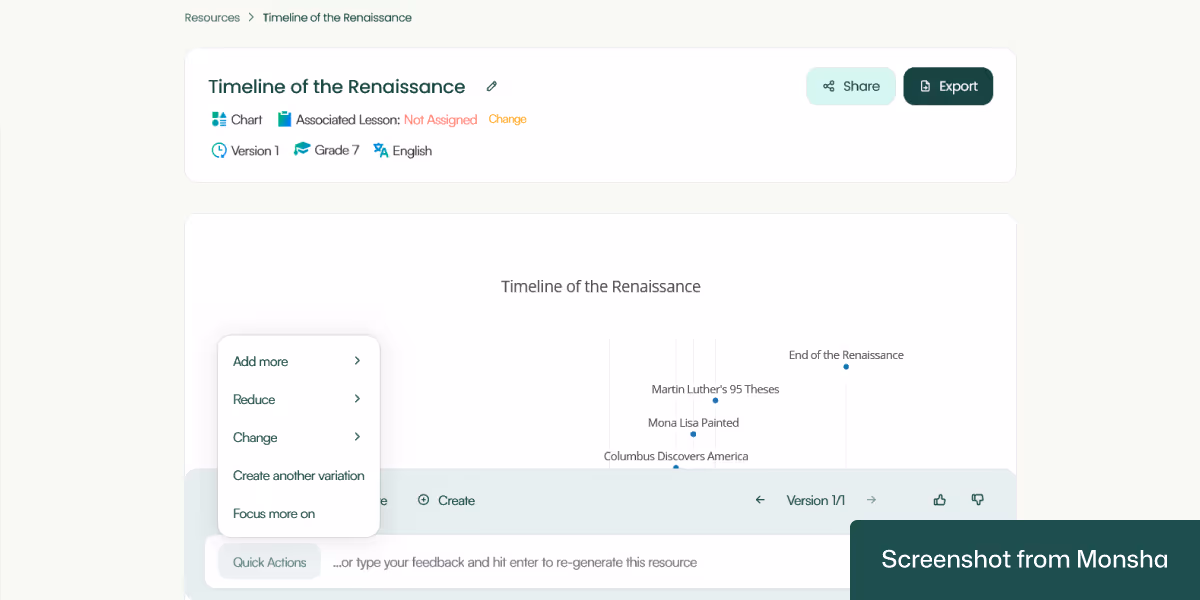Expand the Reduce submenu

pyautogui.click(x=298, y=399)
